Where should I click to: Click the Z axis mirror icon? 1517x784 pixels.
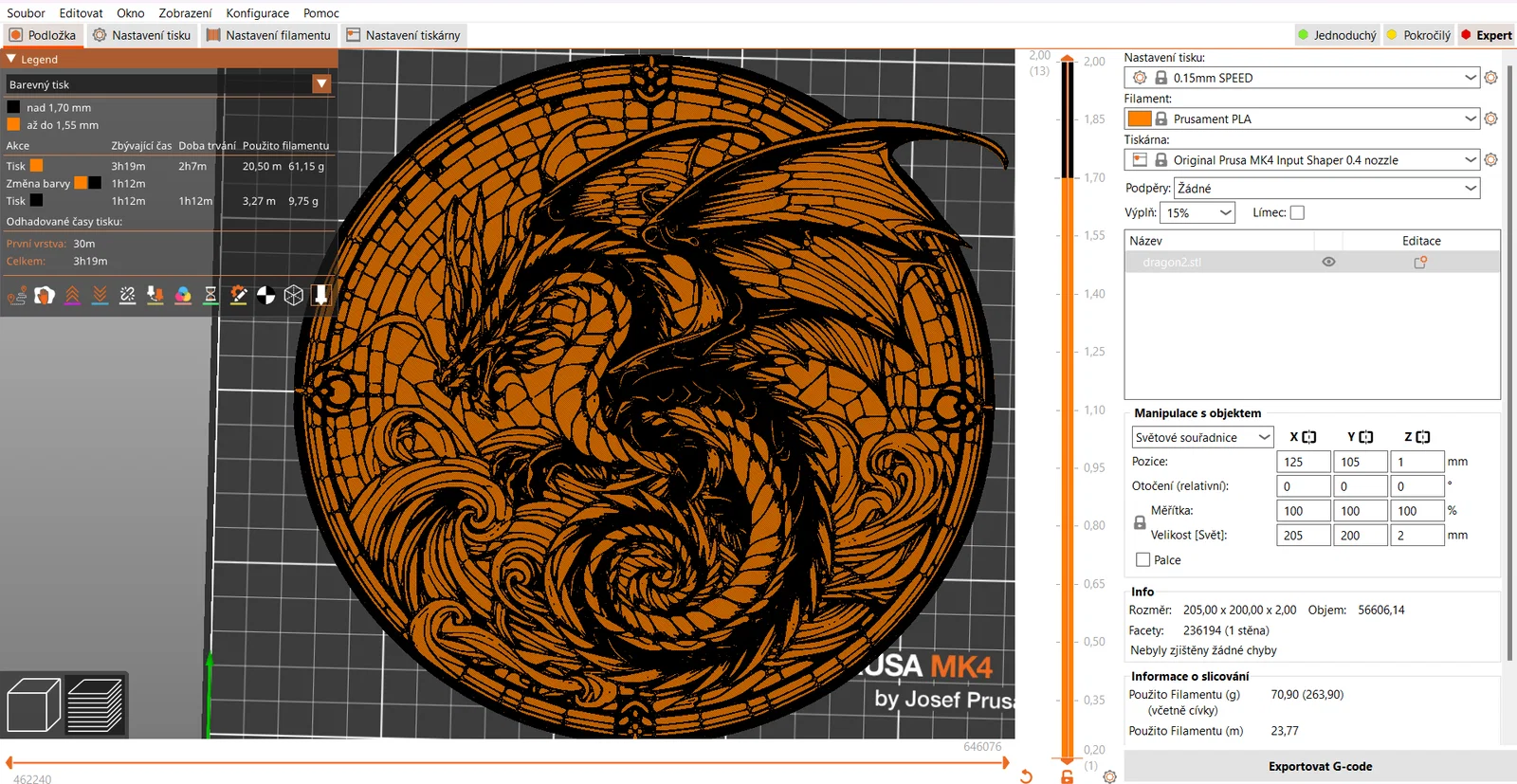click(x=1423, y=437)
